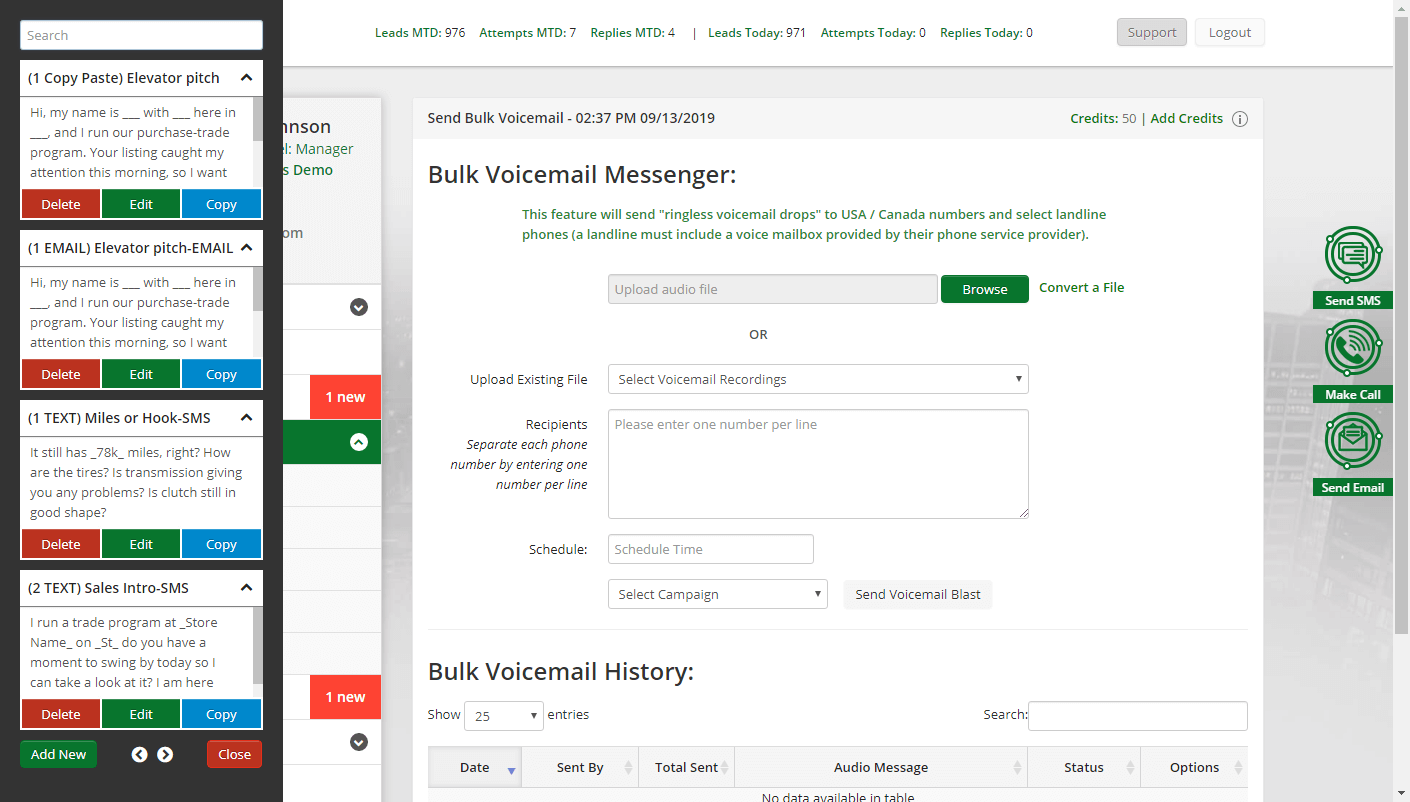The height and width of the screenshot is (802, 1410).
Task: Click the Add Credits link
Action: pos(1187,118)
